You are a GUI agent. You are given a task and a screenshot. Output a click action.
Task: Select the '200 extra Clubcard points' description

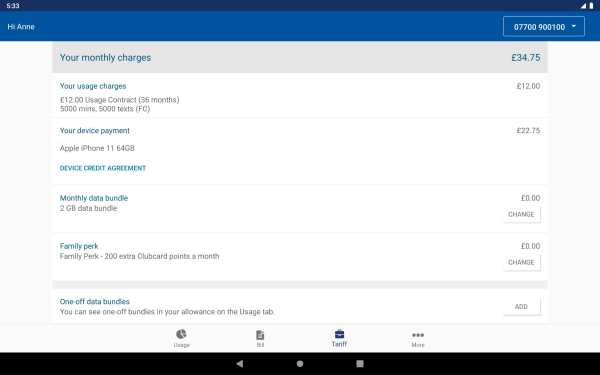139,256
